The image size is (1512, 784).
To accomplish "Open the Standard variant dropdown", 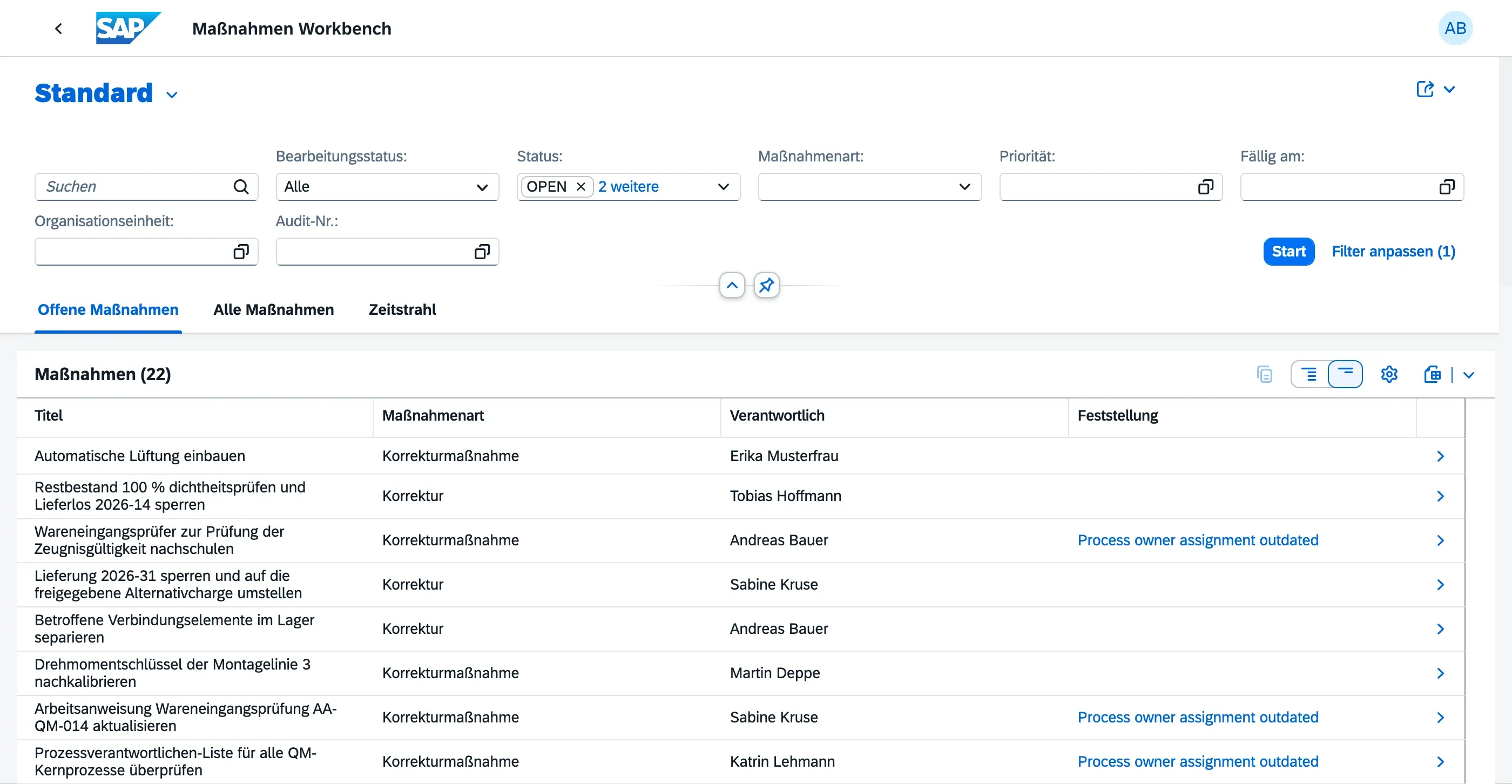I will (x=172, y=95).
